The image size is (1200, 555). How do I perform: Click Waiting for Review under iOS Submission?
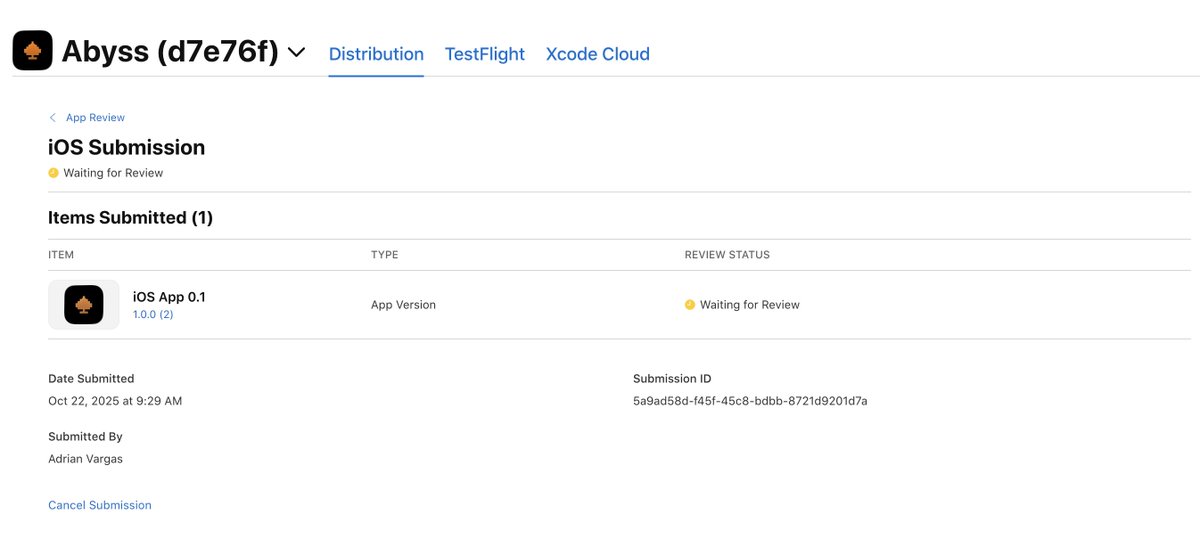(x=113, y=173)
